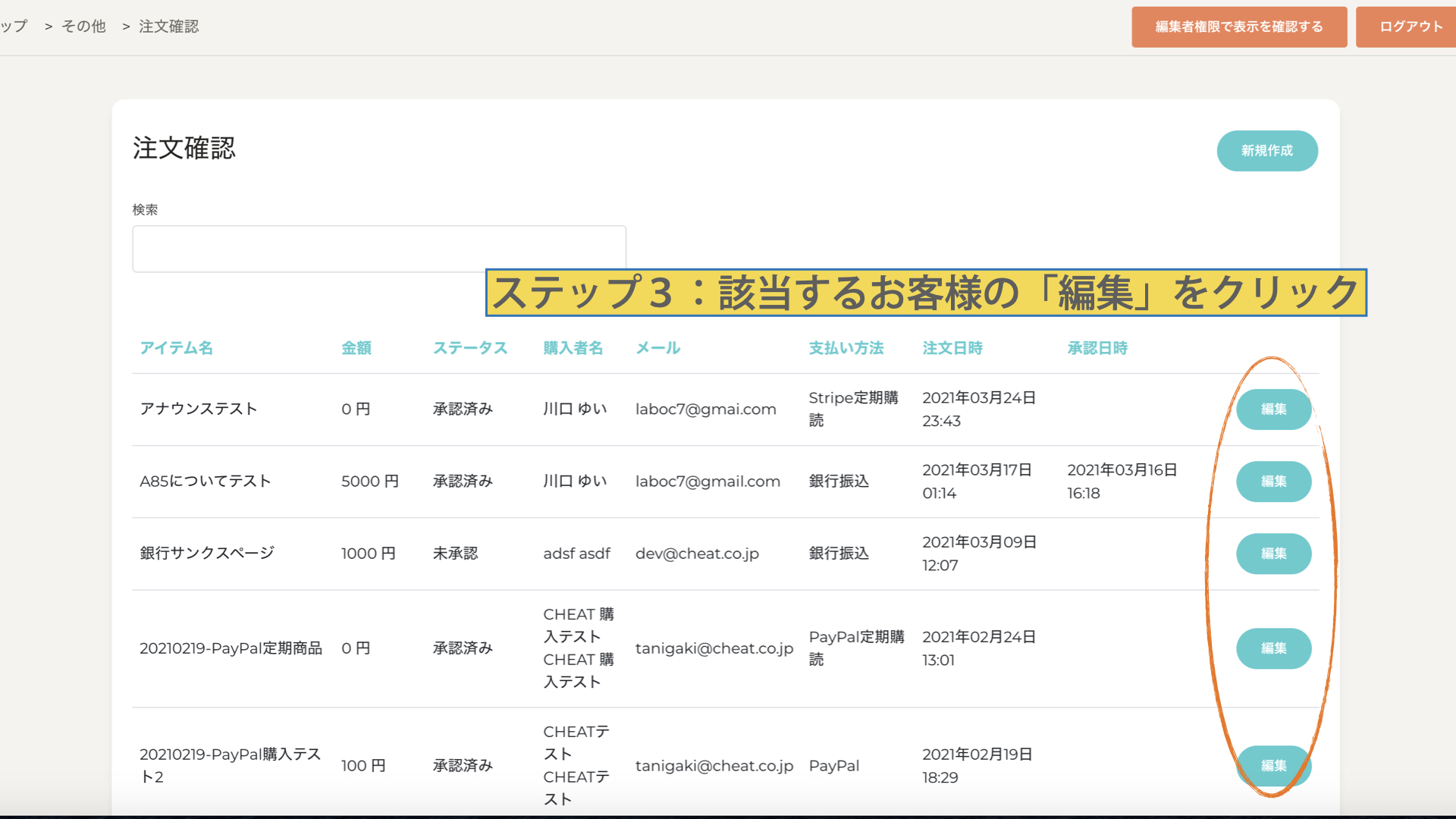Screen dimensions: 1456x819
Task: Click 編集 for the 銀行サンクスページ order
Action: point(1272,554)
